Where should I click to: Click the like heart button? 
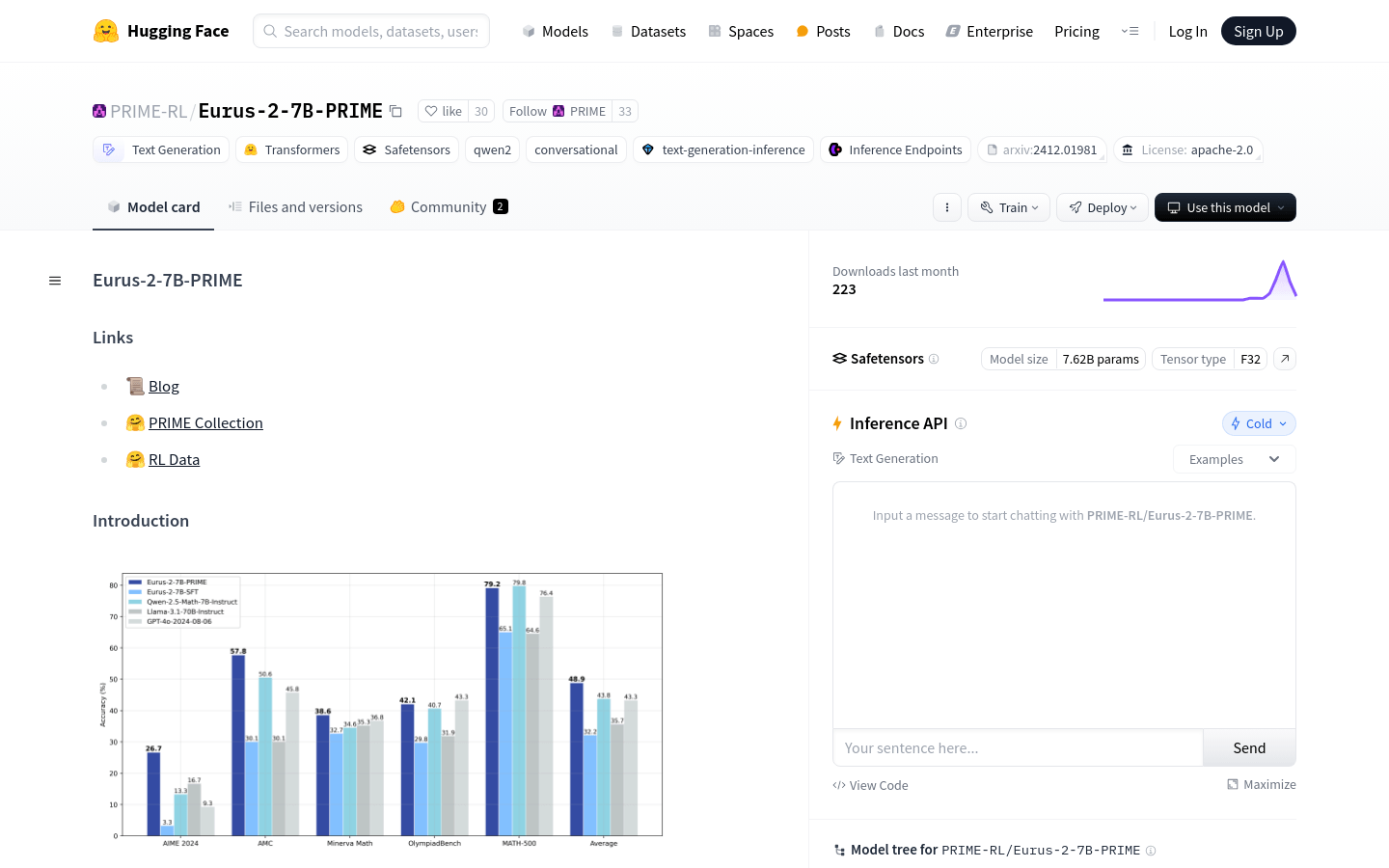pyautogui.click(x=444, y=111)
